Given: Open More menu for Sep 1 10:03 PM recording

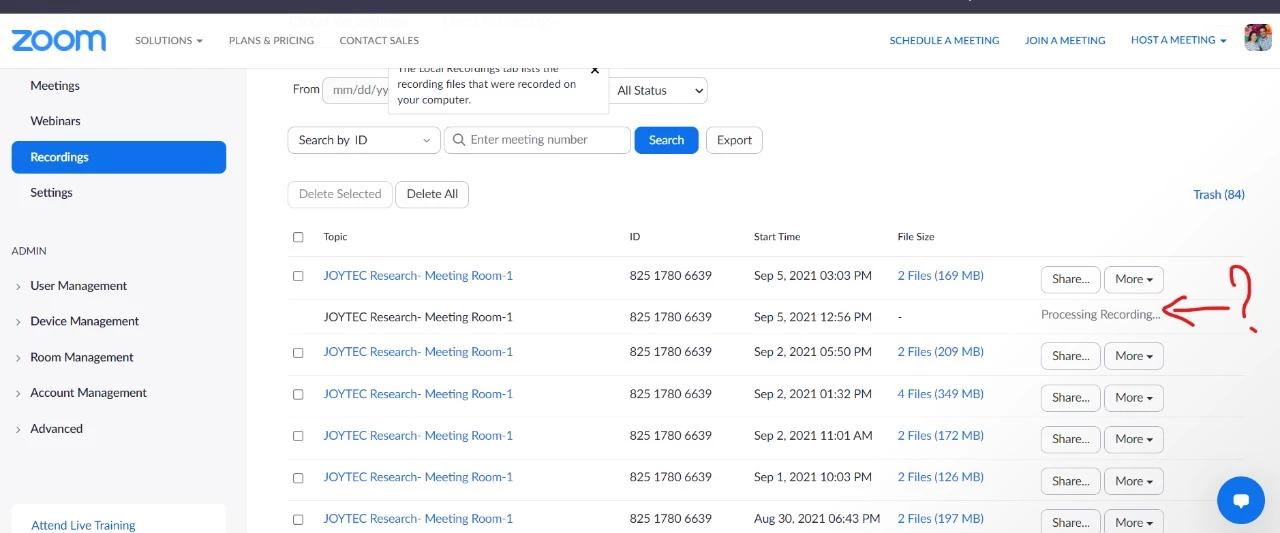Looking at the screenshot, I should [1133, 481].
